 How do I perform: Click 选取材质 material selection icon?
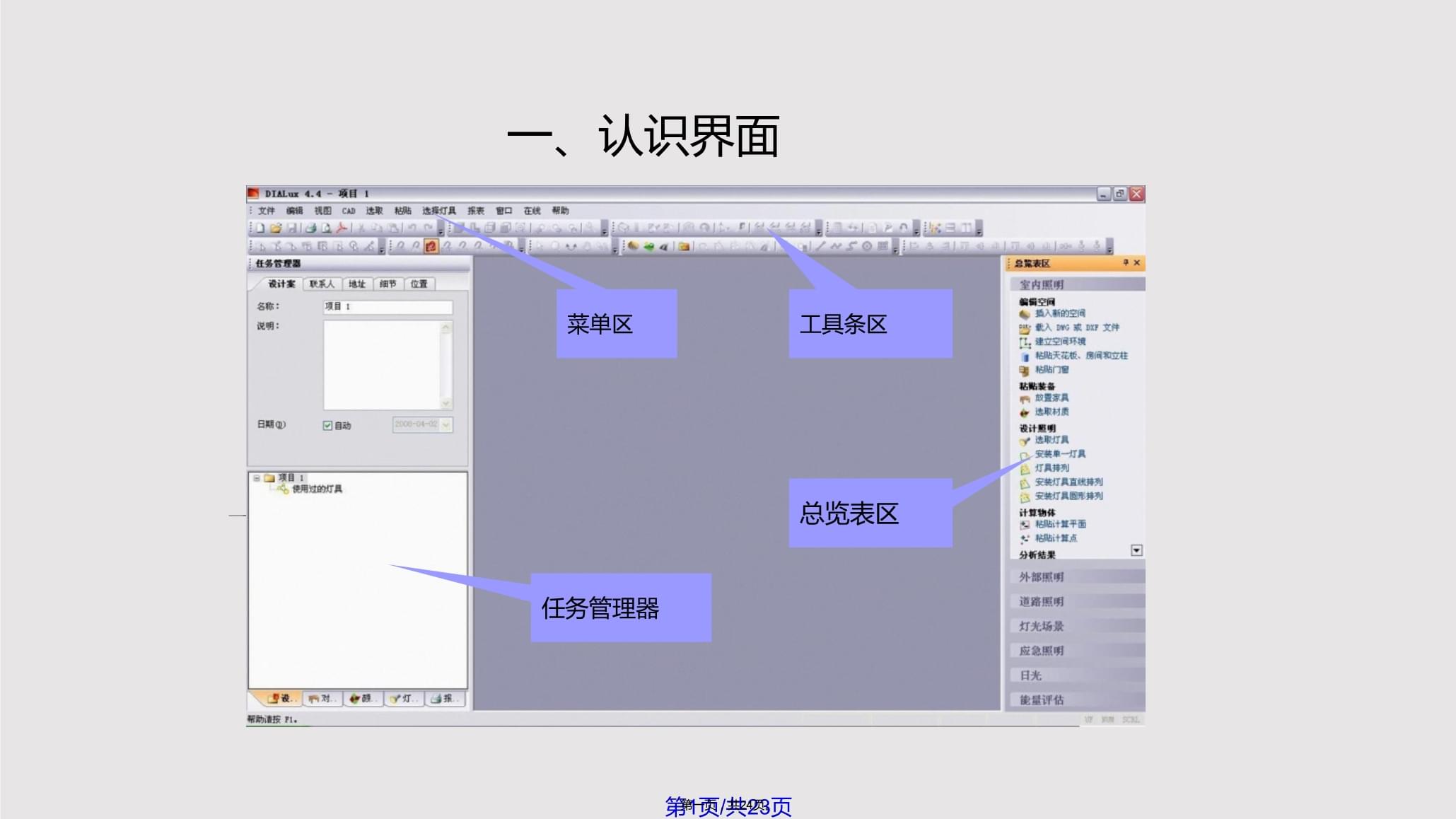click(x=1025, y=412)
